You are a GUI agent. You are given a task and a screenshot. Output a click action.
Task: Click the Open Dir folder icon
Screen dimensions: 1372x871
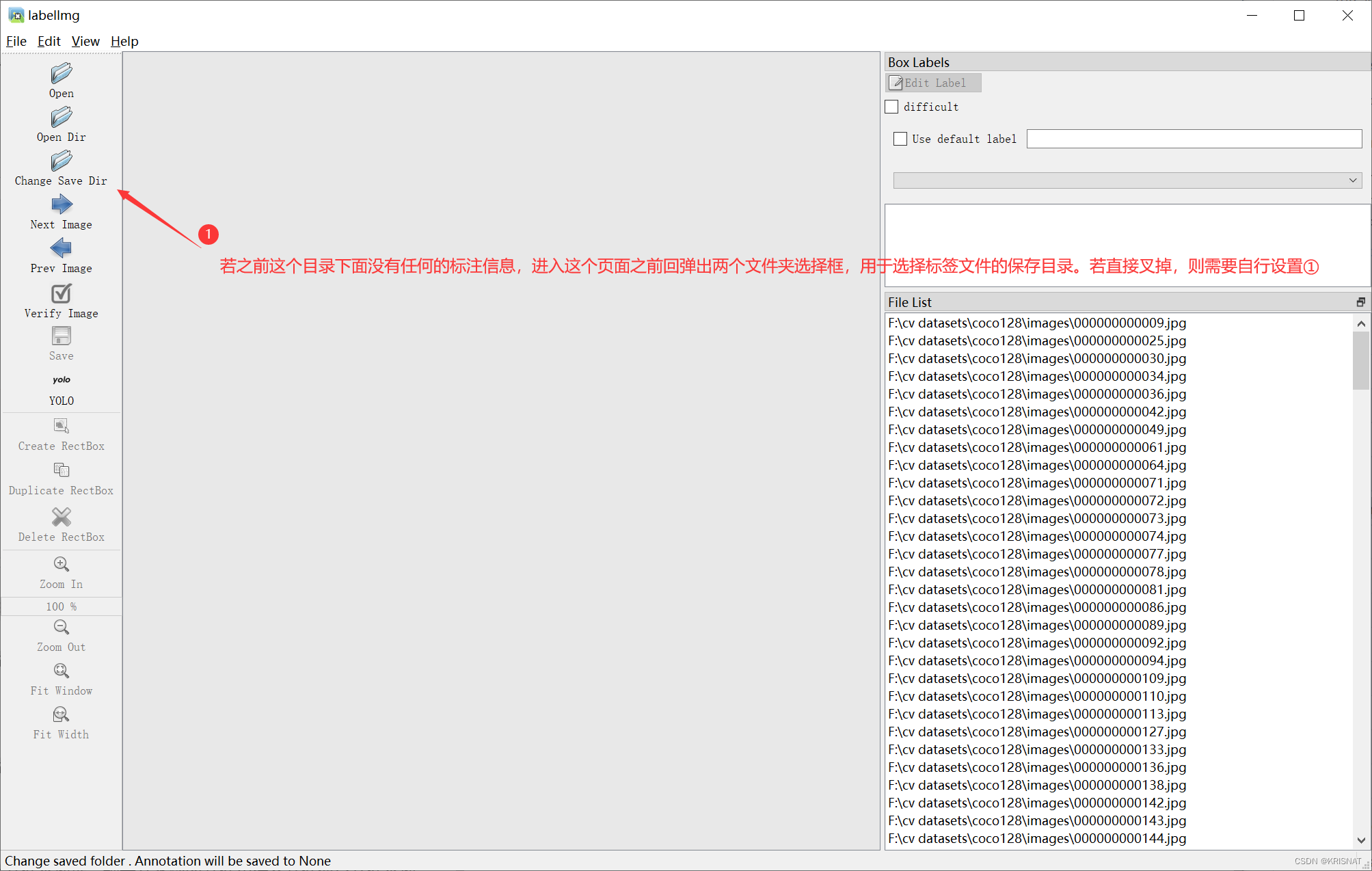[x=61, y=117]
